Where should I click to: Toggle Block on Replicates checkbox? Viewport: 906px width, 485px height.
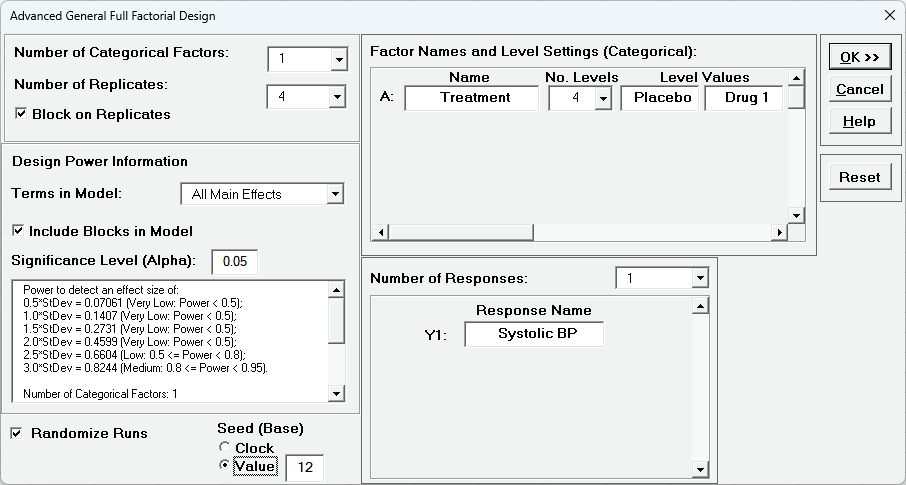(21, 114)
